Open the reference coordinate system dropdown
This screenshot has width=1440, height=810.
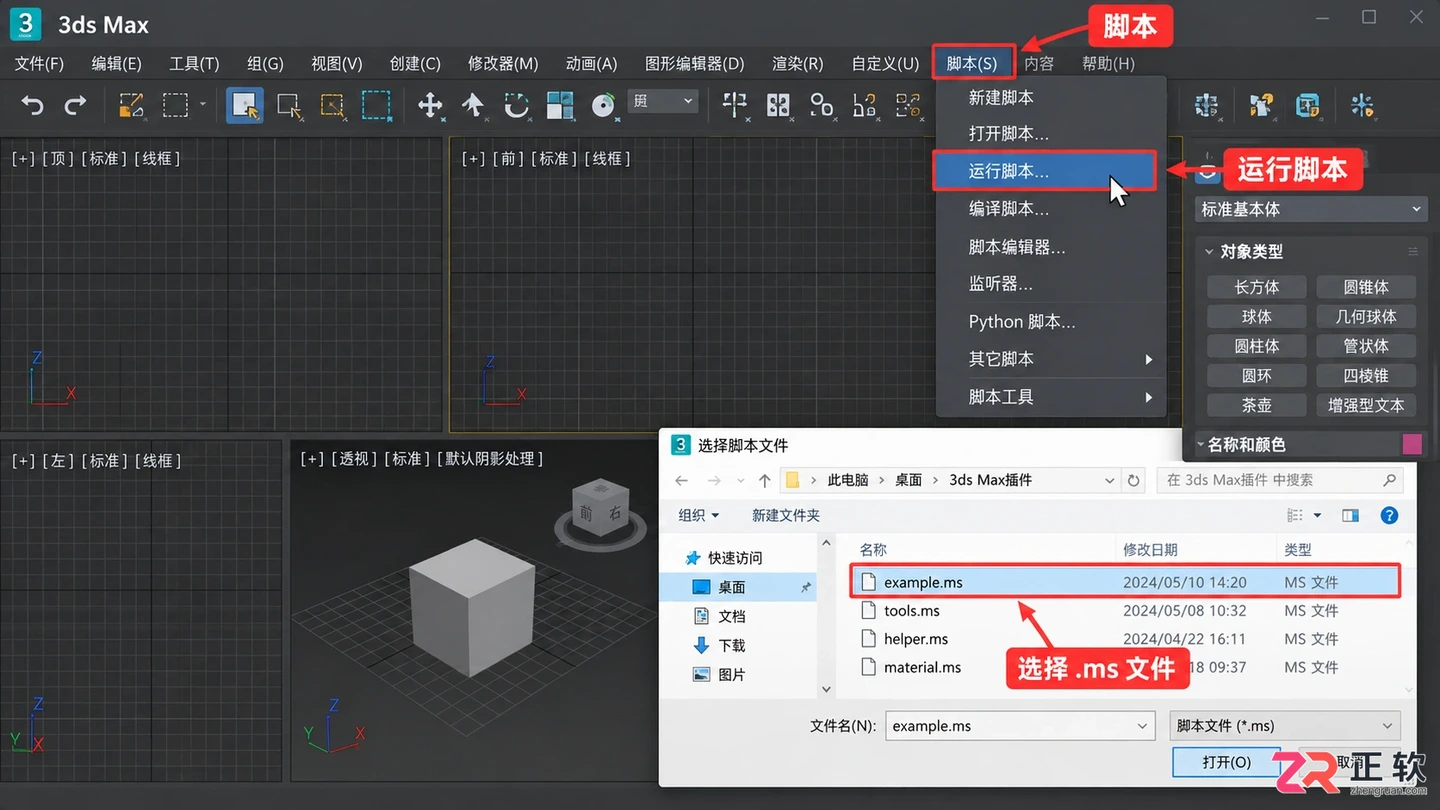[x=661, y=101]
